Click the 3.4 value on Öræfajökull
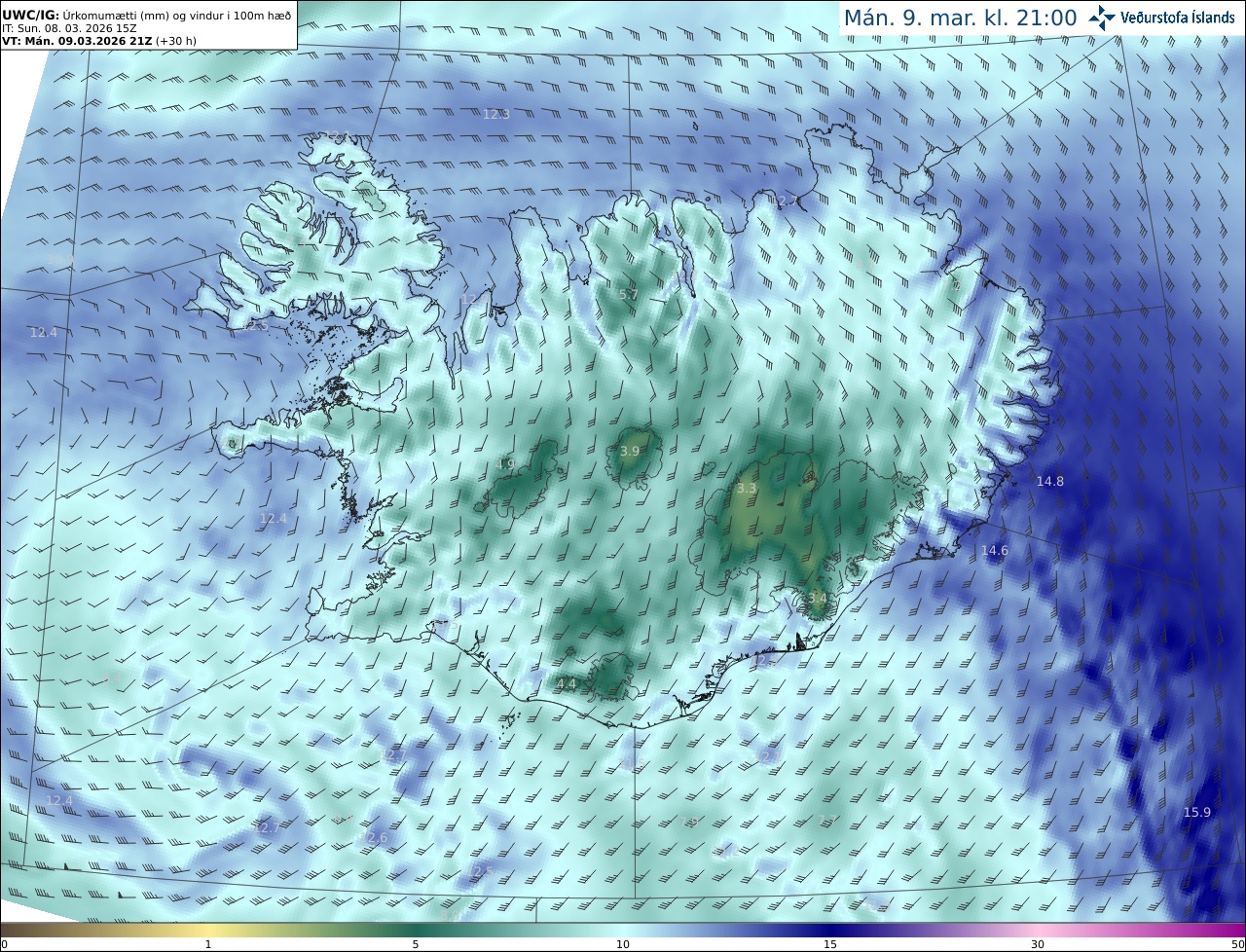 (x=817, y=597)
